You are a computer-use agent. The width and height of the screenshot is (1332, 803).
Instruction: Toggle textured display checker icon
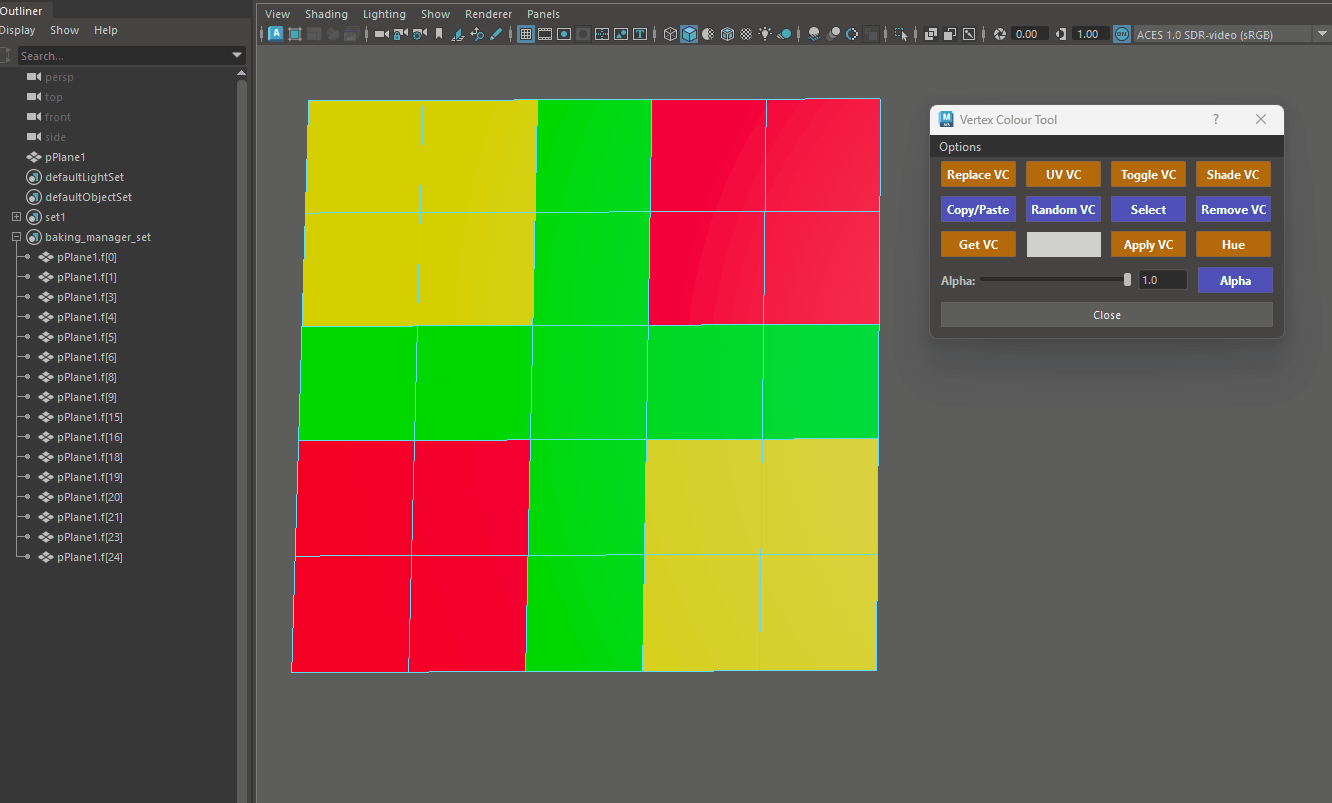[x=746, y=34]
